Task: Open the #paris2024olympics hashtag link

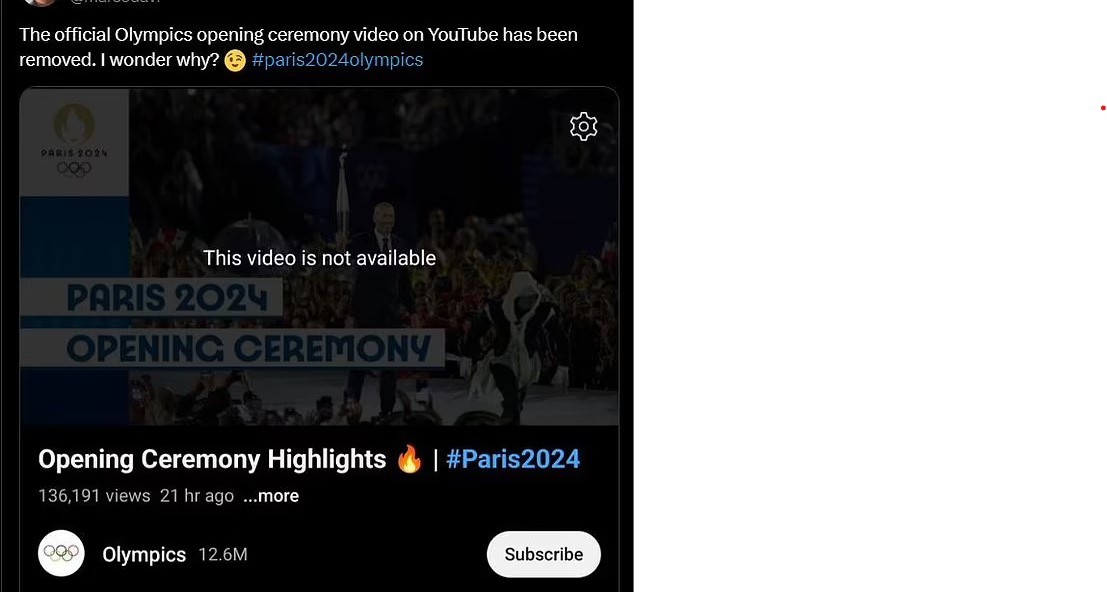Action: [337, 60]
